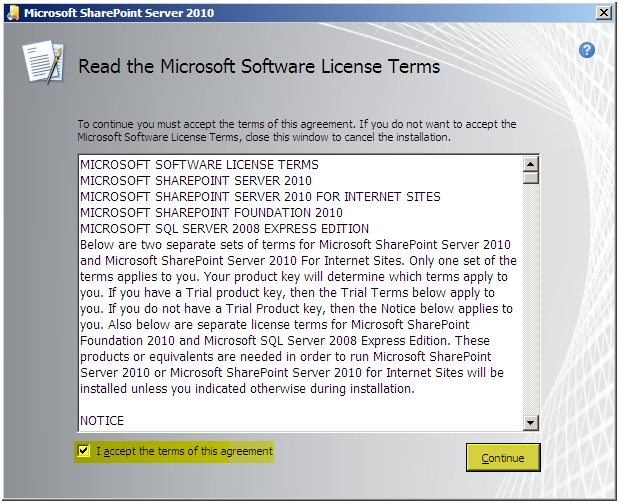
Task: Click the 'NOTICE' heading in license text
Action: pos(102,420)
